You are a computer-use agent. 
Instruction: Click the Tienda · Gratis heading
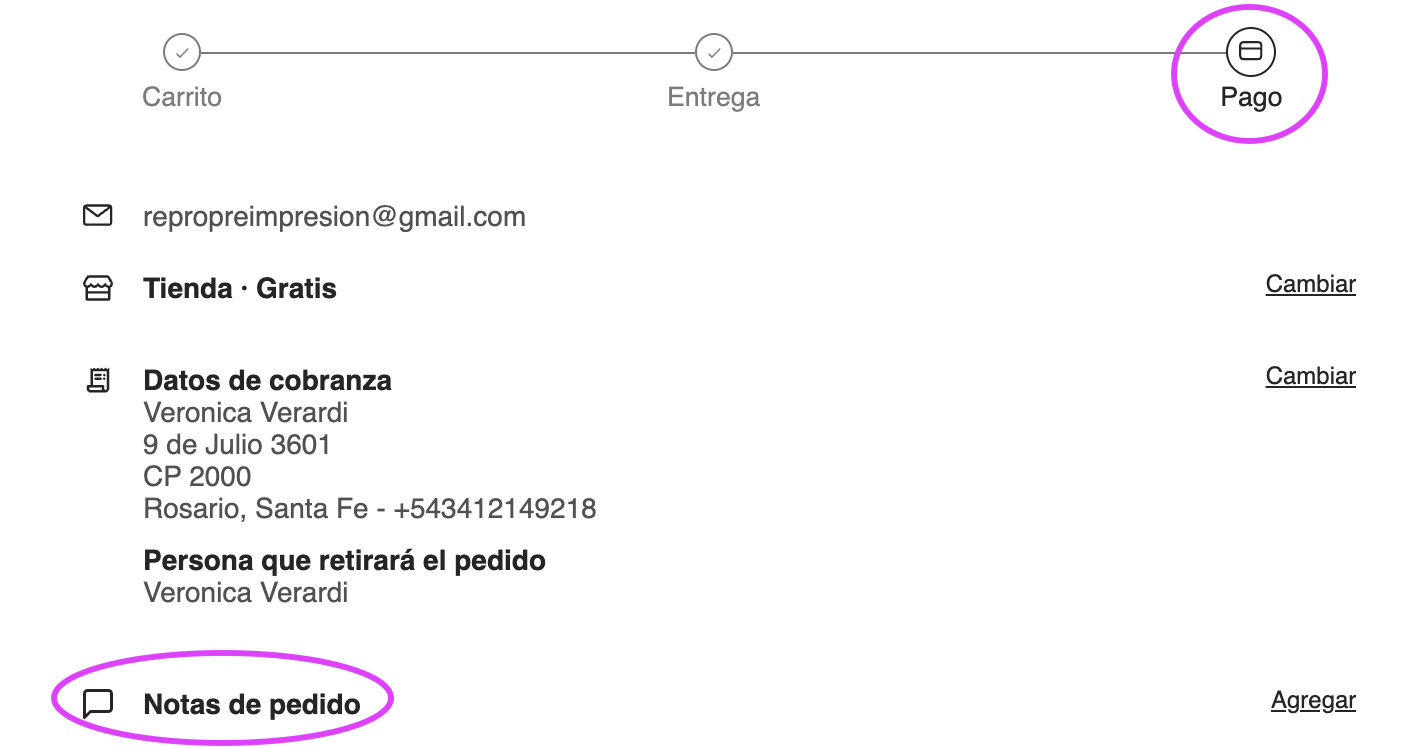tap(240, 289)
